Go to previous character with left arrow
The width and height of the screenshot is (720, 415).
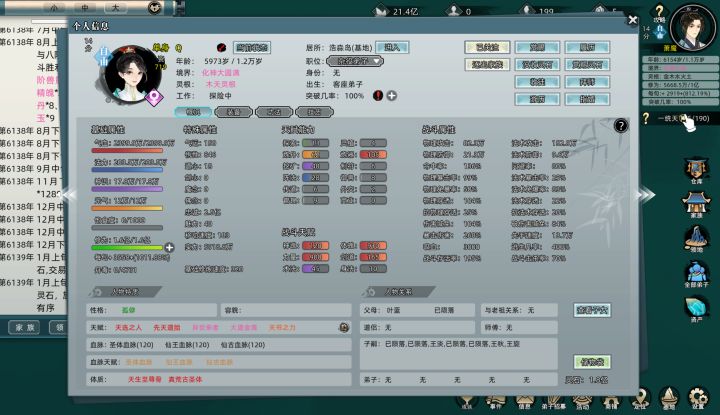[x=70, y=195]
